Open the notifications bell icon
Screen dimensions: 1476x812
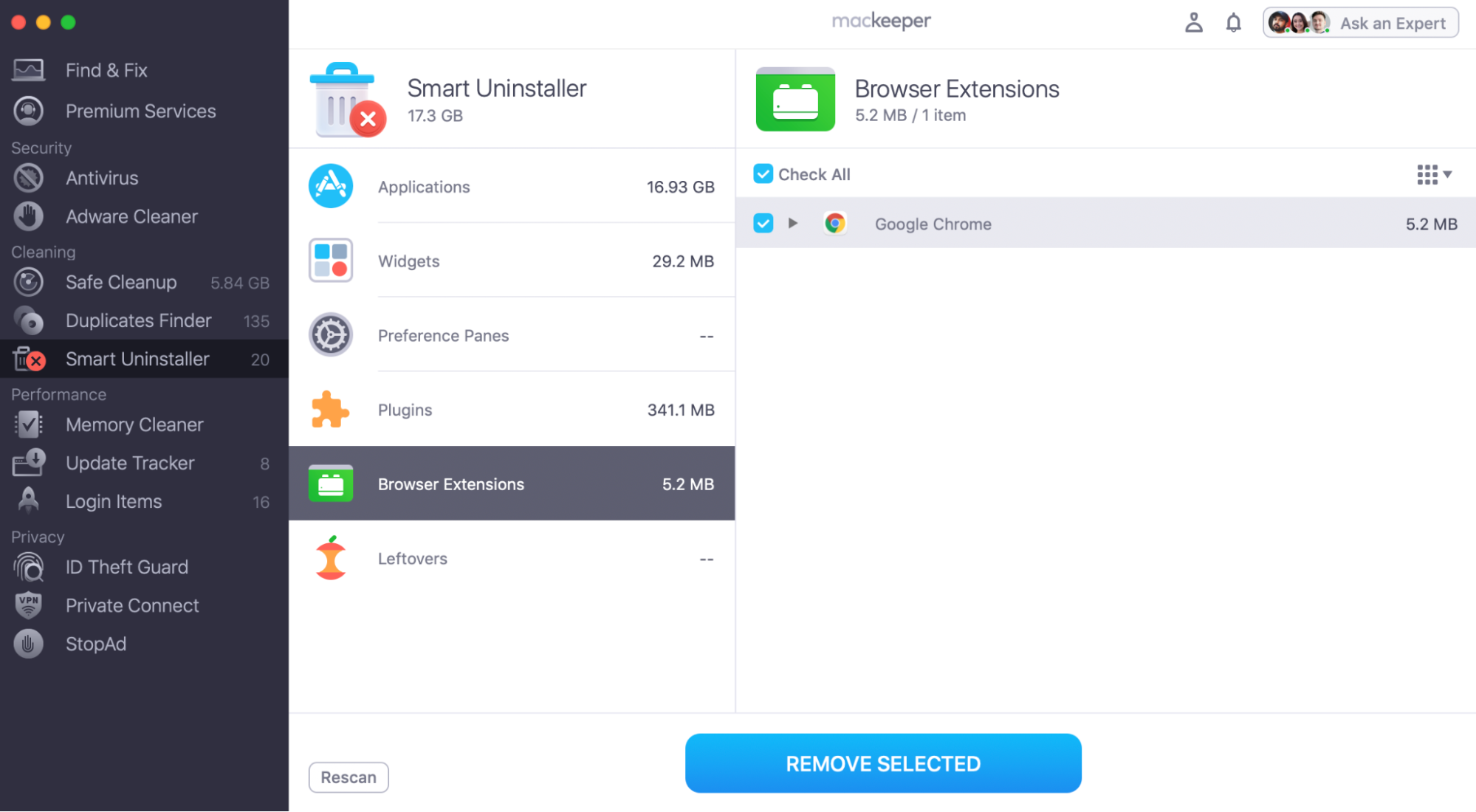click(x=1233, y=23)
